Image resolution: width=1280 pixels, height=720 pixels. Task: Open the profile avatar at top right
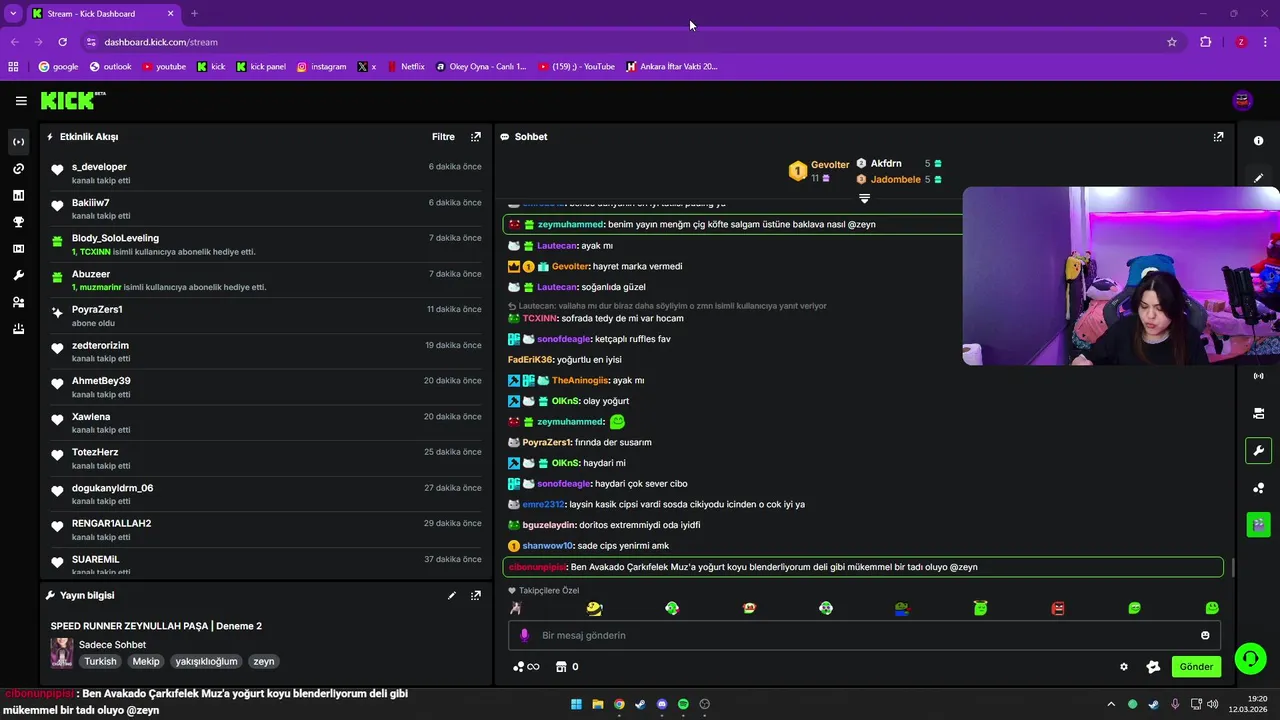coord(1242,100)
